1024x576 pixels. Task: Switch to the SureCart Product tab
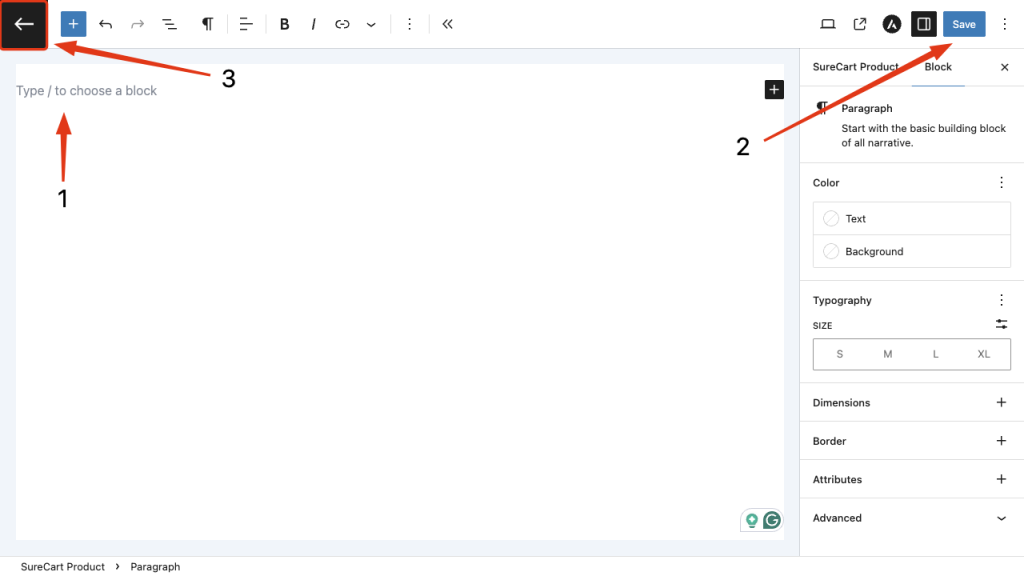coord(858,67)
